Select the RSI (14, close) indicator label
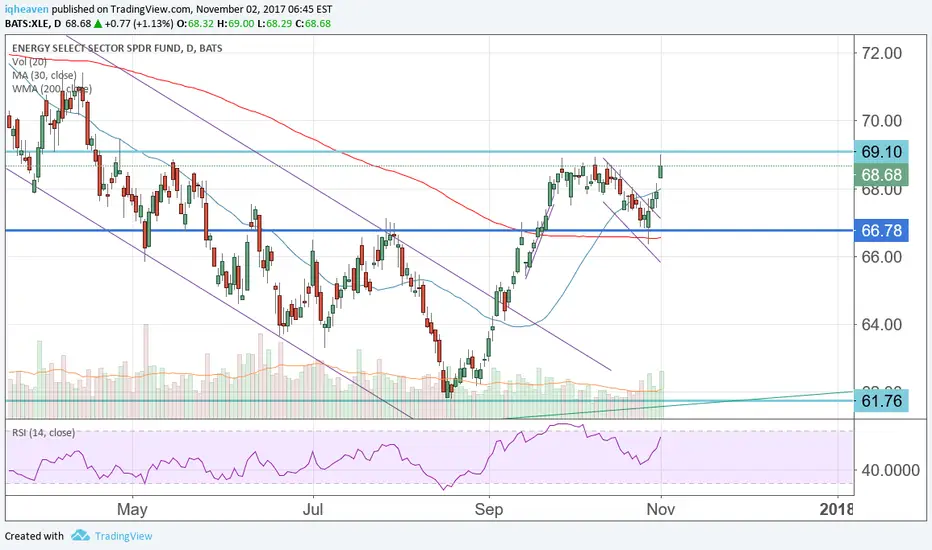 tap(43, 433)
